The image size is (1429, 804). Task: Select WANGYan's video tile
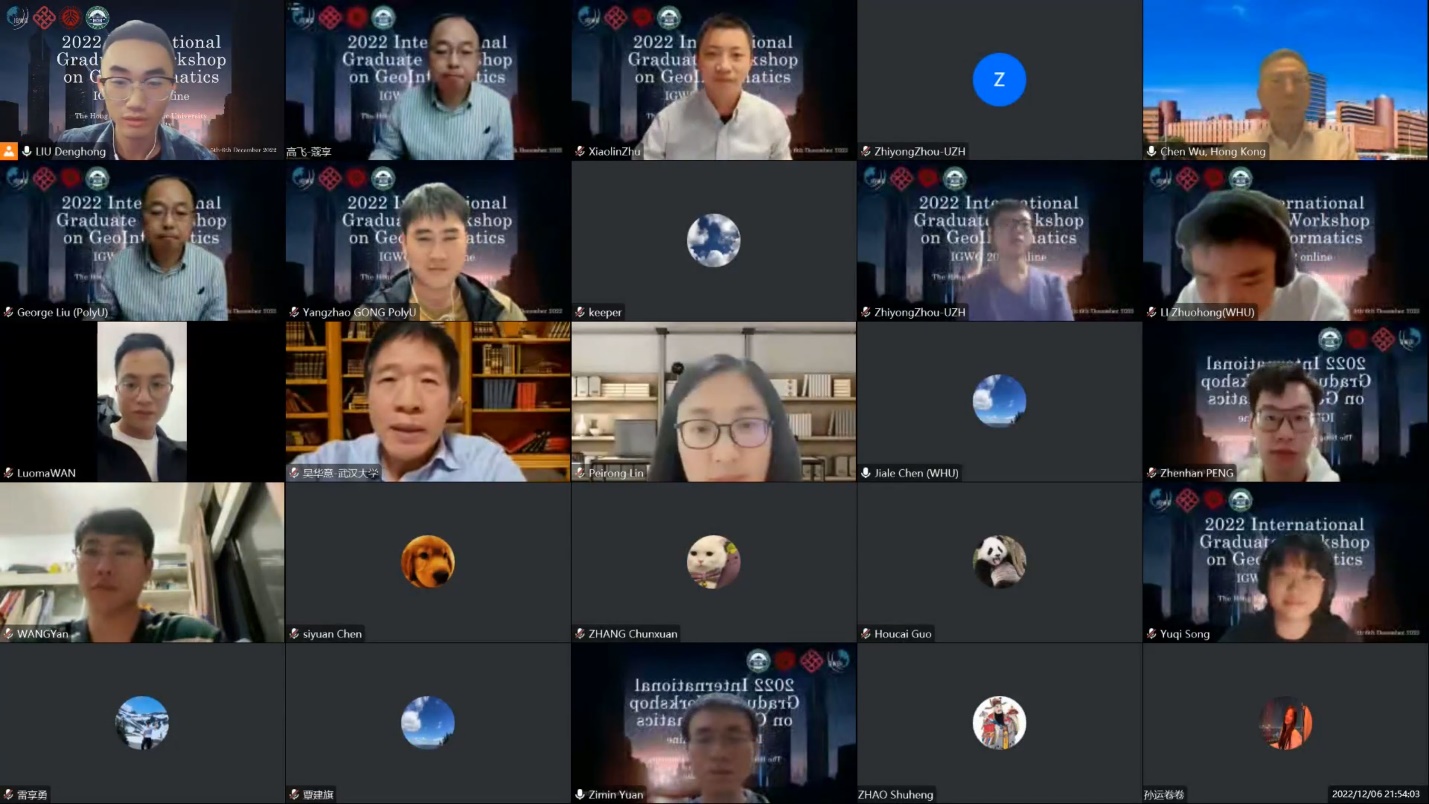coord(142,563)
